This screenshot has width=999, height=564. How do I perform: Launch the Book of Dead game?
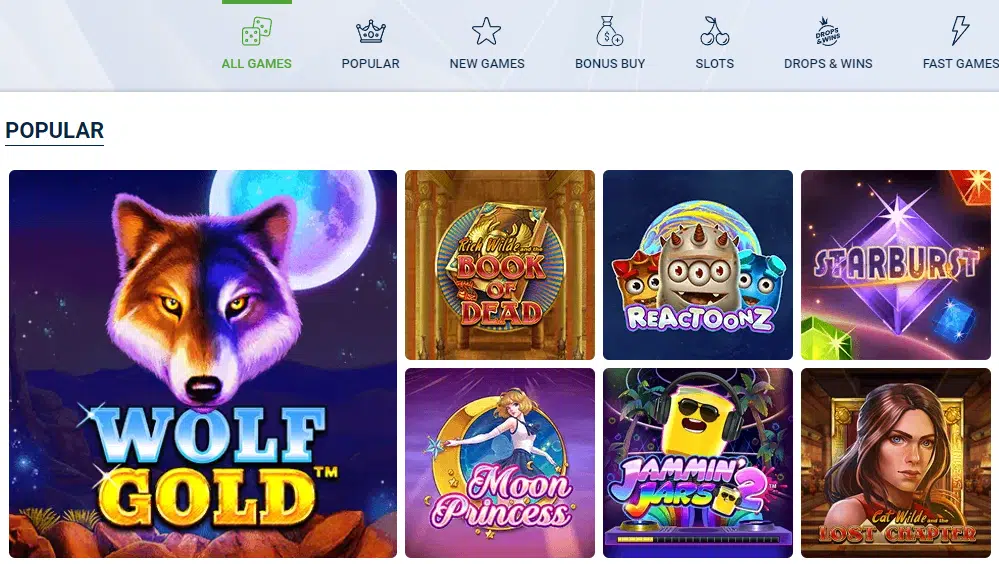coord(500,265)
